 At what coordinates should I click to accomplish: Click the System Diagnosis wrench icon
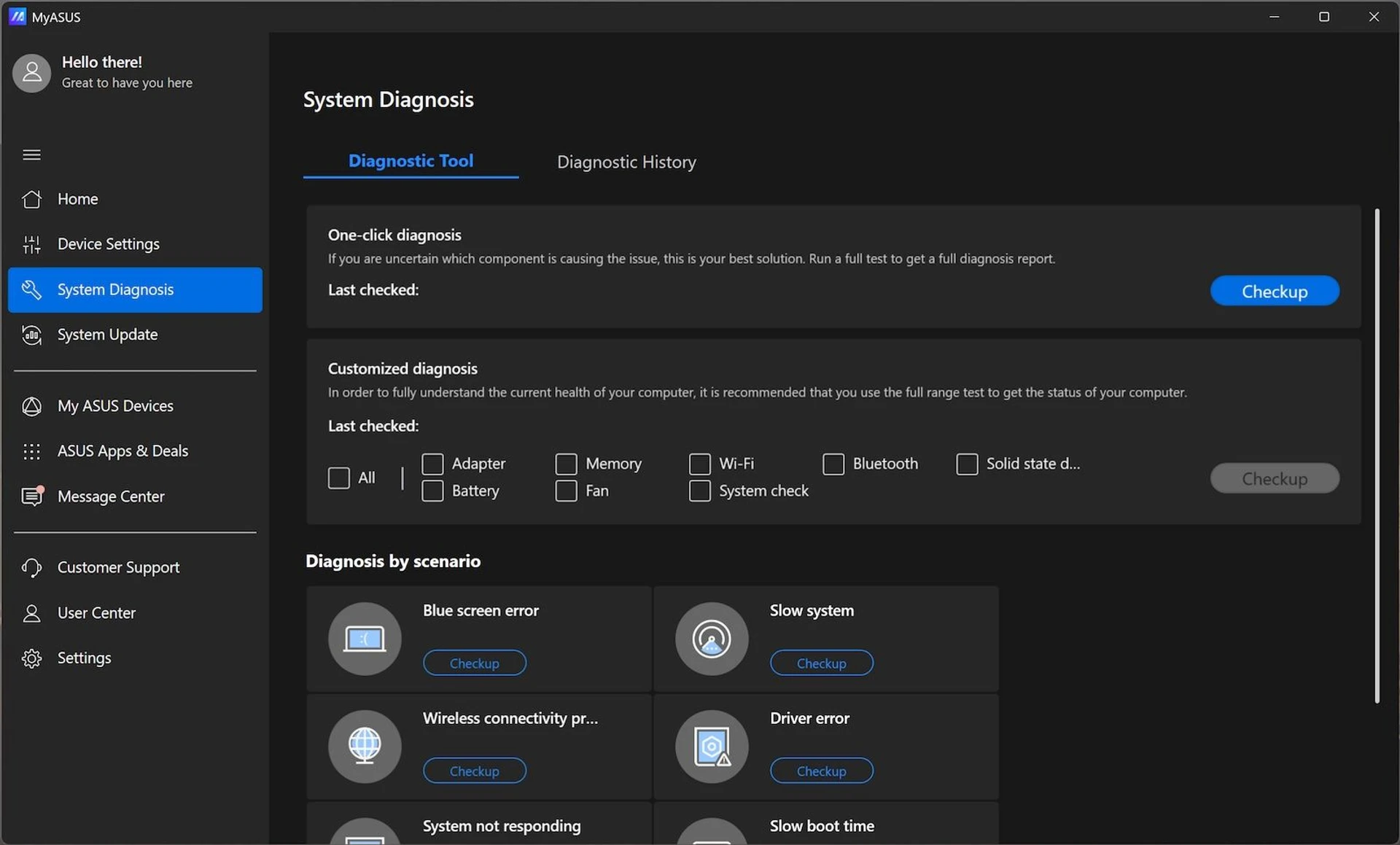31,289
